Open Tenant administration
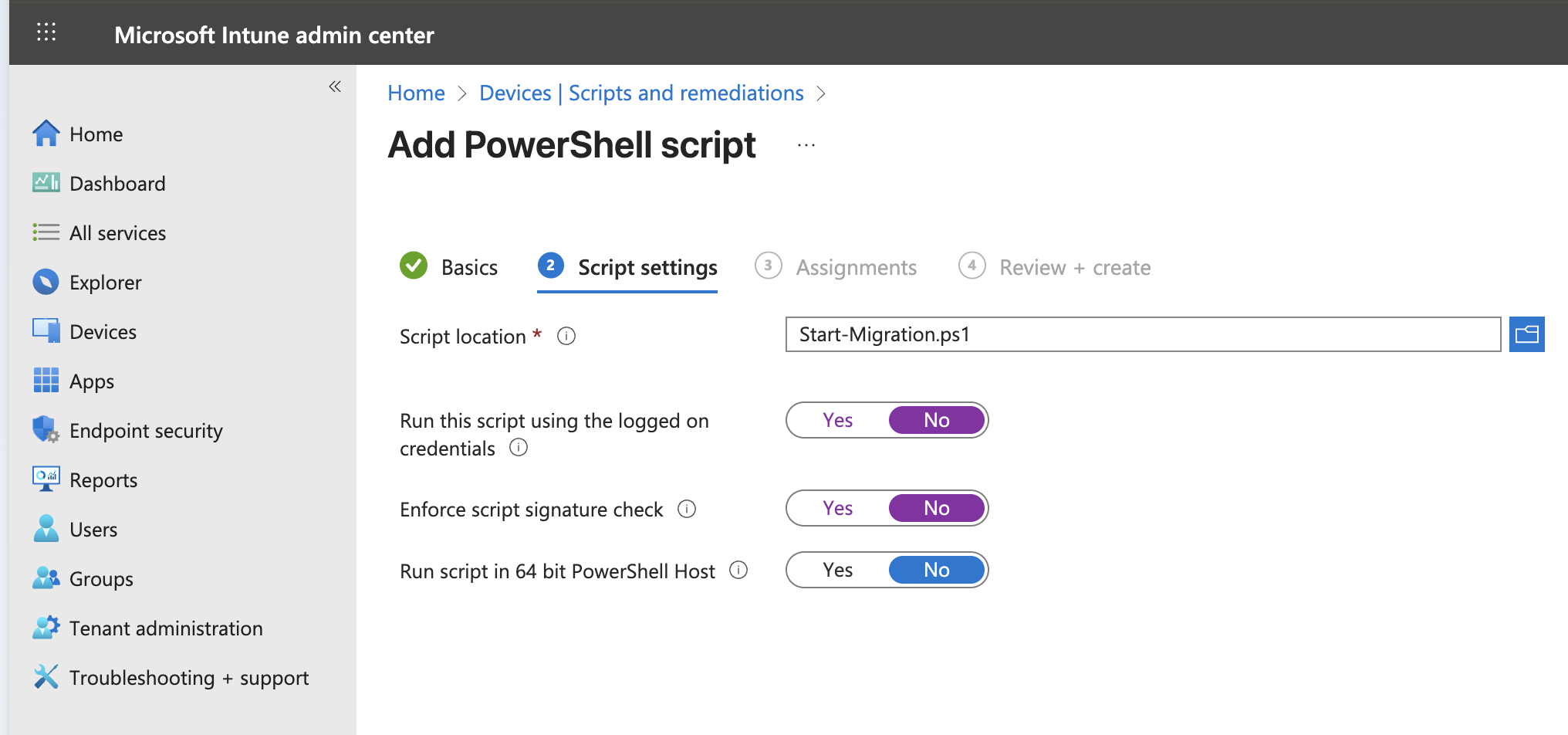1568x735 pixels. 166,628
